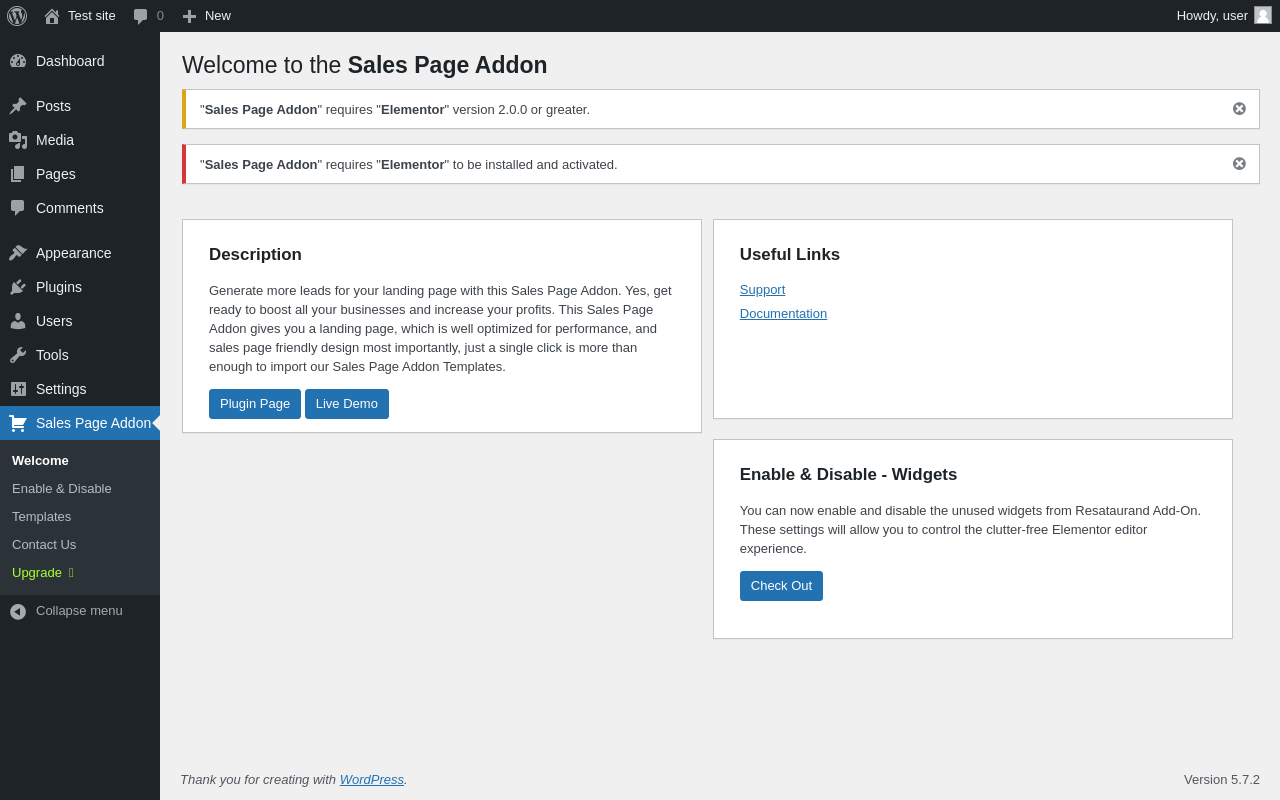This screenshot has height=800, width=1280.
Task: Click the WordPress logo icon
Action: pos(17,16)
